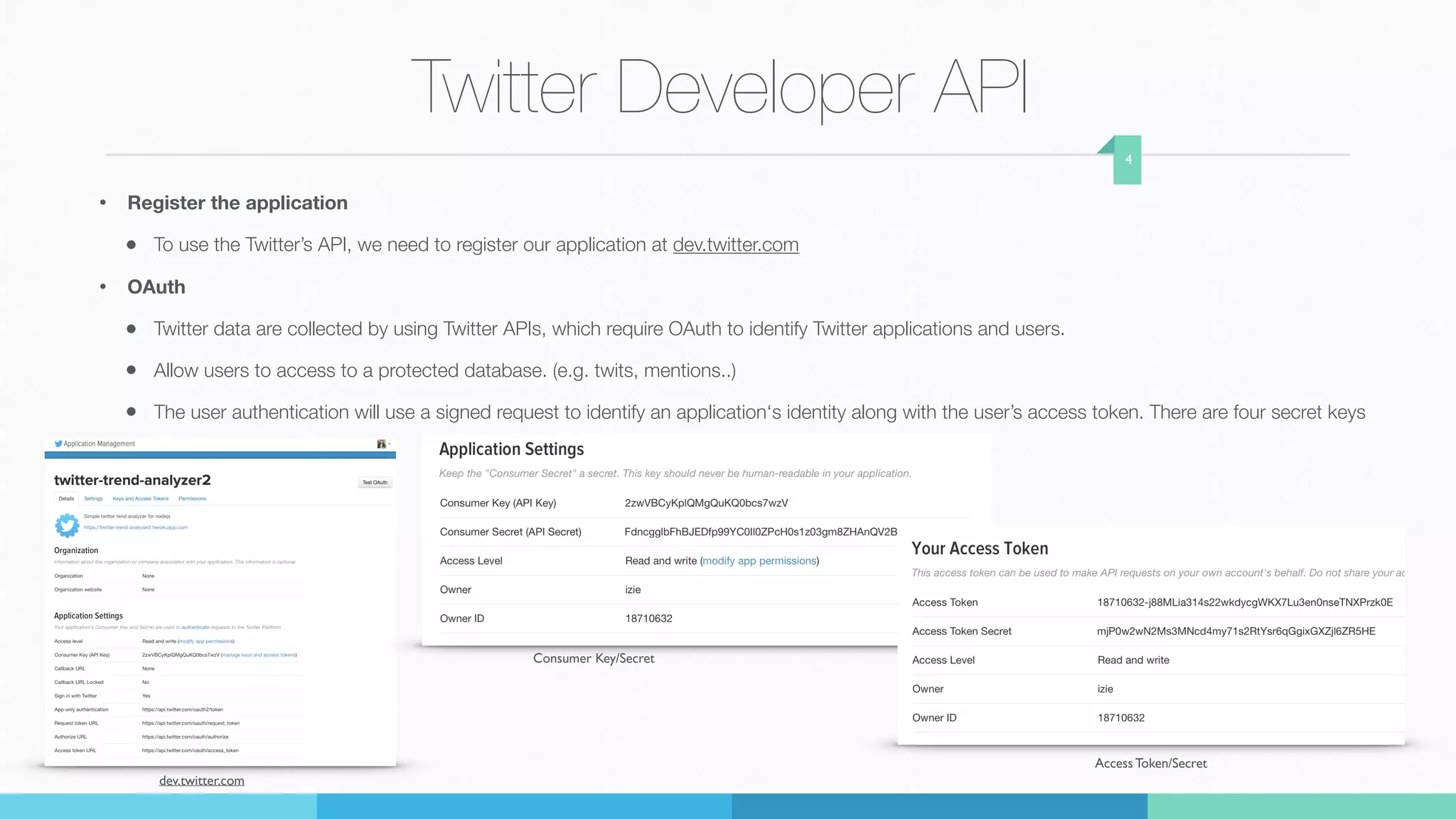The height and width of the screenshot is (819, 1456).
Task: Click the 'Organization' section heading in small screenshot
Action: pyautogui.click(x=76, y=550)
